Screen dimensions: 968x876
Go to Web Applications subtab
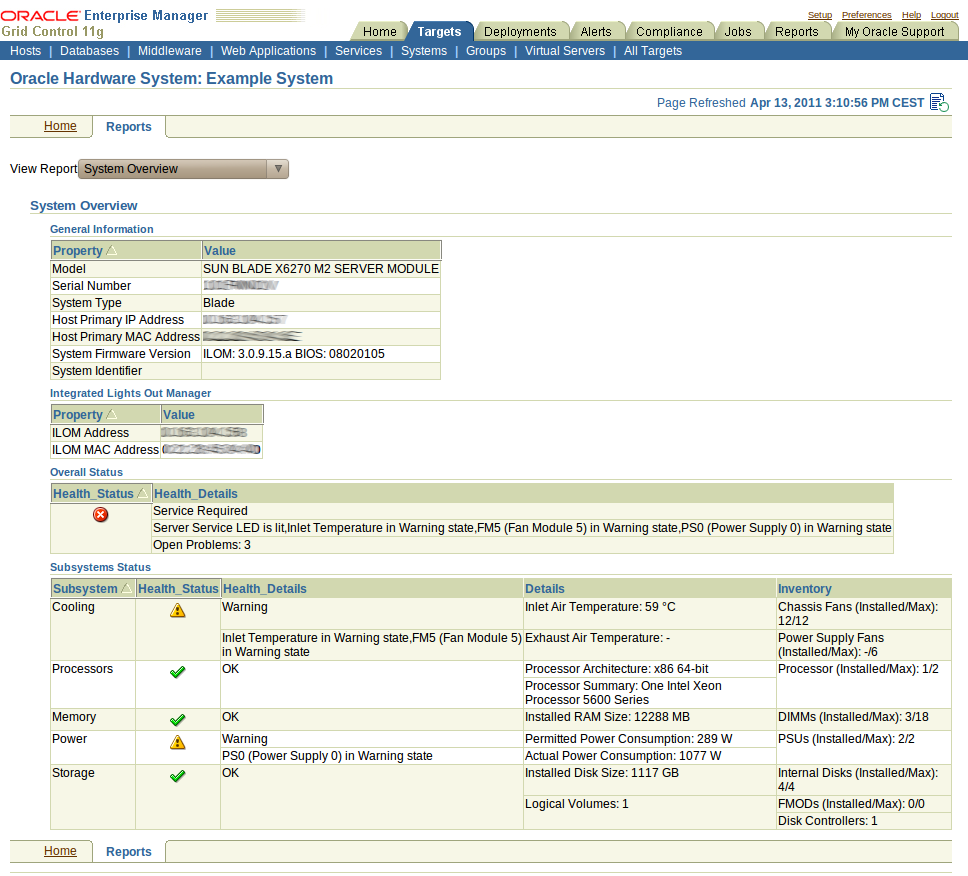pos(269,51)
